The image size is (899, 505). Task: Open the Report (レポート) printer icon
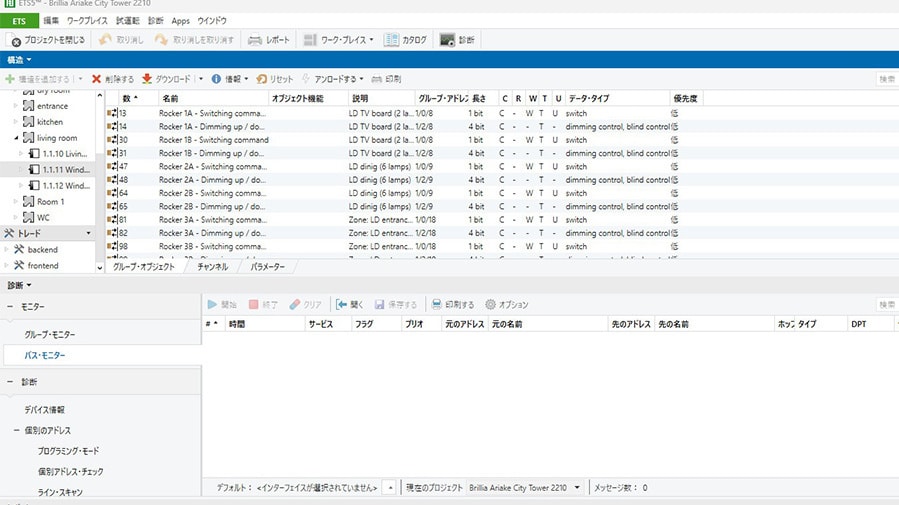tap(256, 40)
